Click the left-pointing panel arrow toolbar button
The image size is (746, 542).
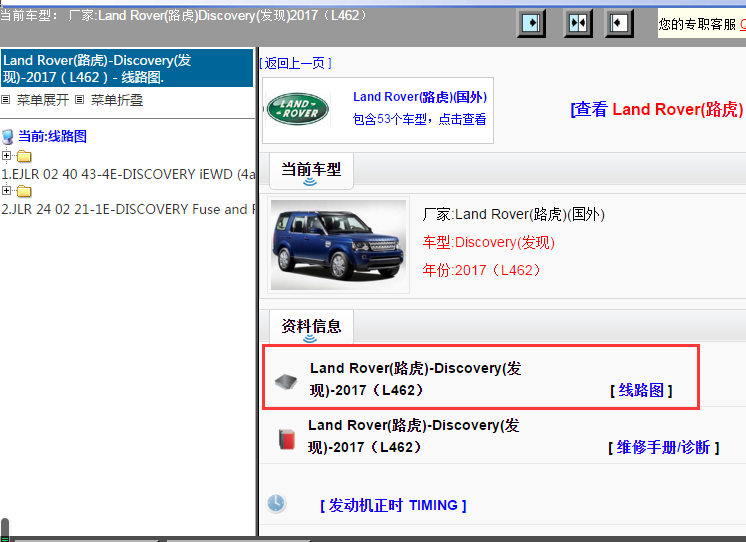[x=619, y=23]
